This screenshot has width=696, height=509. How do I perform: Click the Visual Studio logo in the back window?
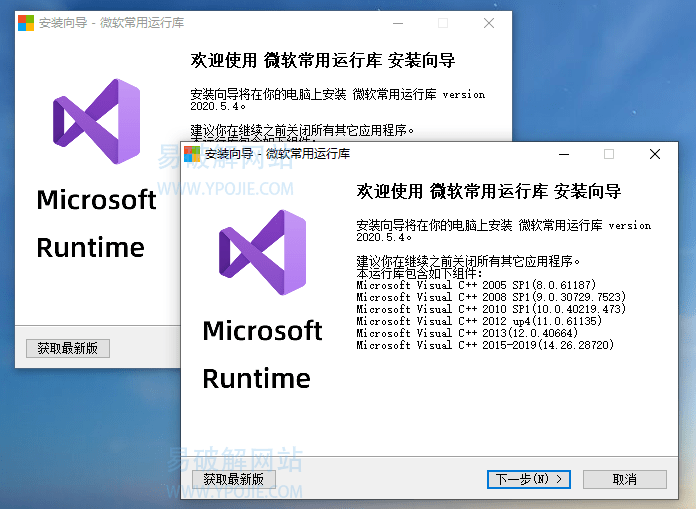click(x=96, y=121)
